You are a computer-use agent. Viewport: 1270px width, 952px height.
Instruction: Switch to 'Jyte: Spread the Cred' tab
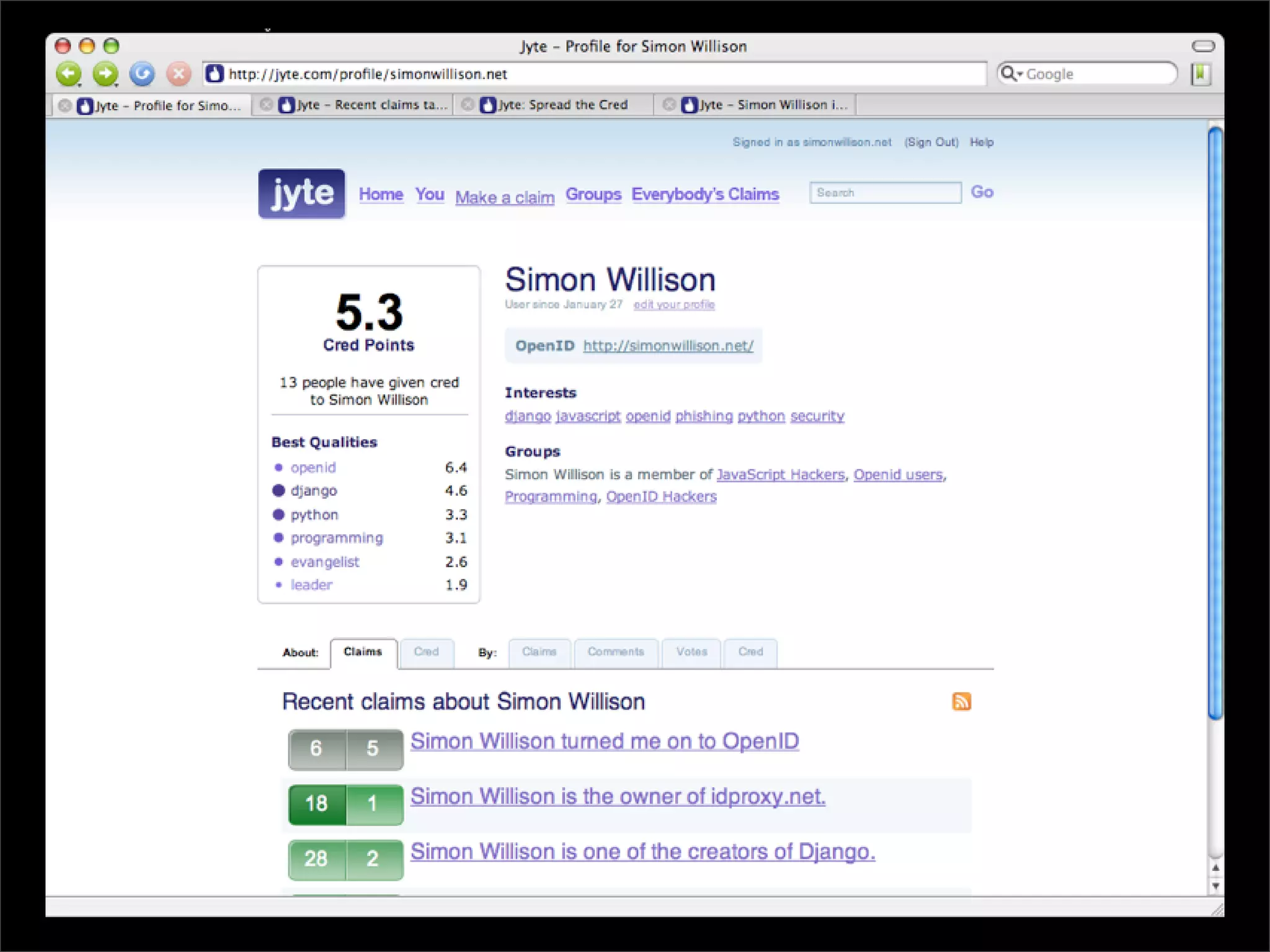pyautogui.click(x=561, y=105)
